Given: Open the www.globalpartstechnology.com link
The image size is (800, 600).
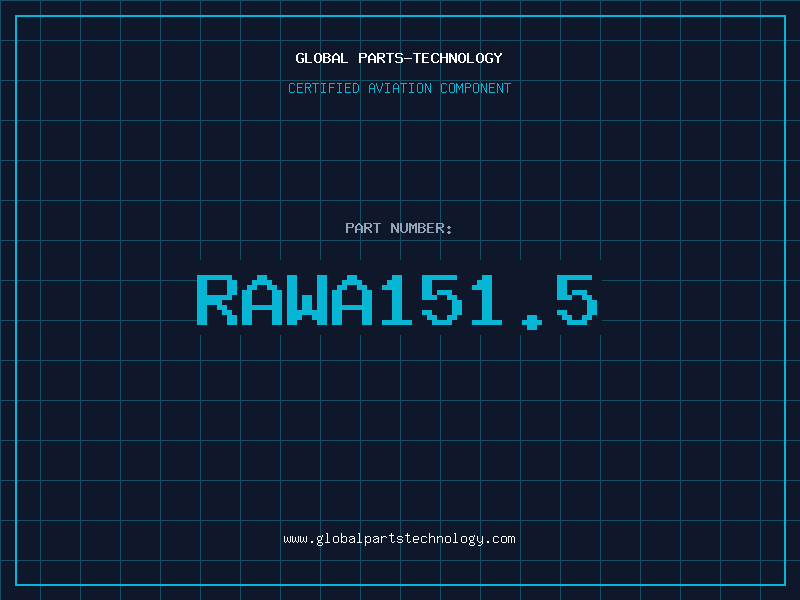Looking at the screenshot, I should pyautogui.click(x=399, y=539).
